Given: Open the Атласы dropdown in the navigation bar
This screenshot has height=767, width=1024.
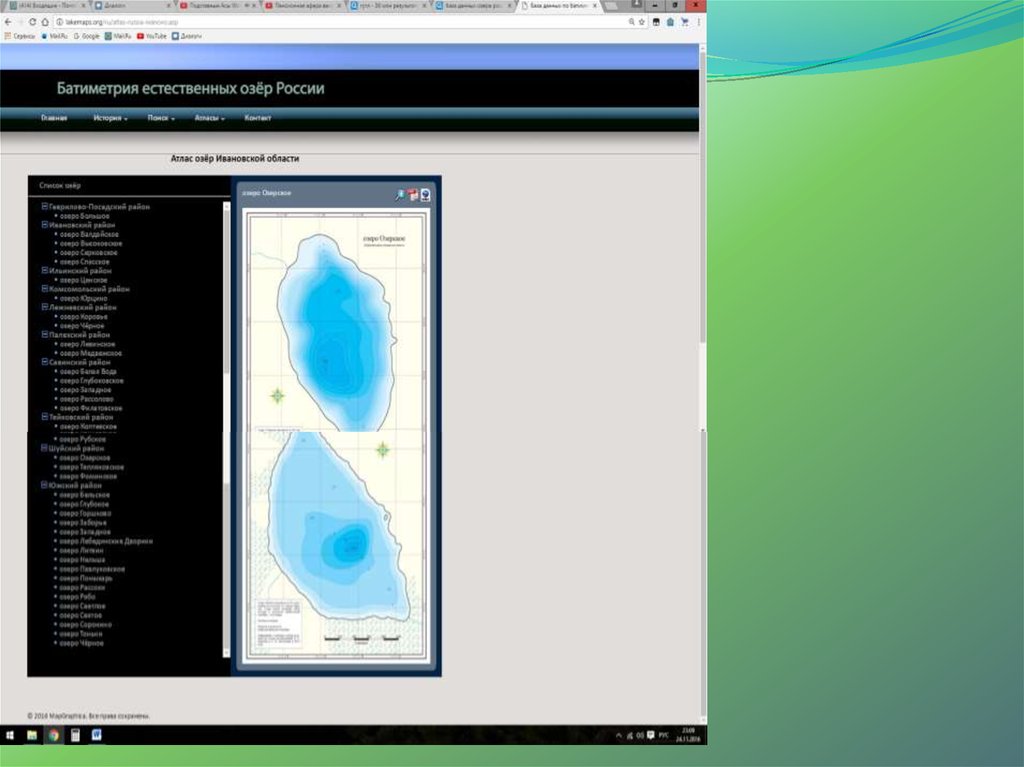Looking at the screenshot, I should [x=209, y=118].
